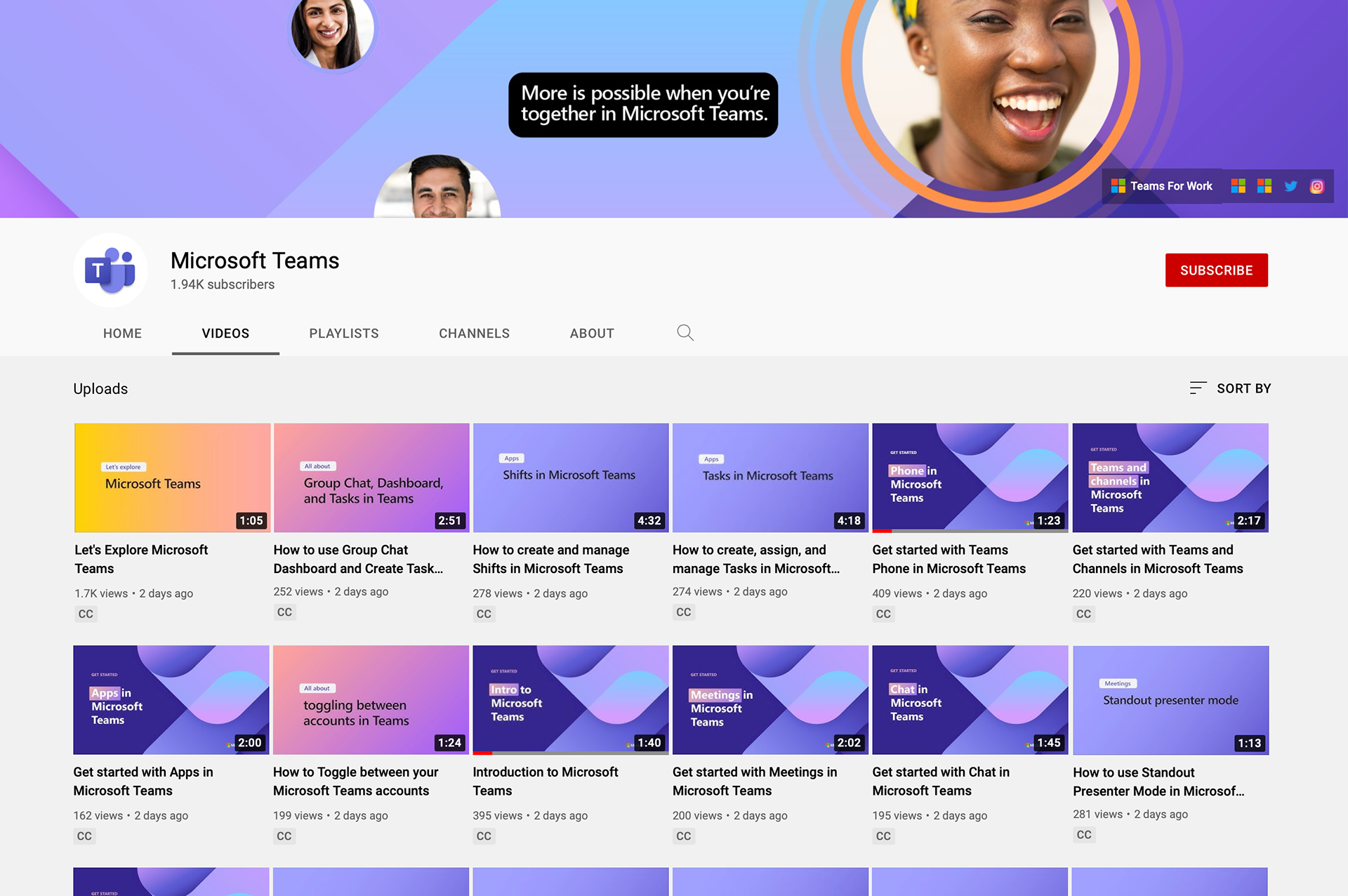Viewport: 1348px width, 896px height.
Task: Open title 'Get started with Chat in Microsoft Teams'
Action: point(941,781)
